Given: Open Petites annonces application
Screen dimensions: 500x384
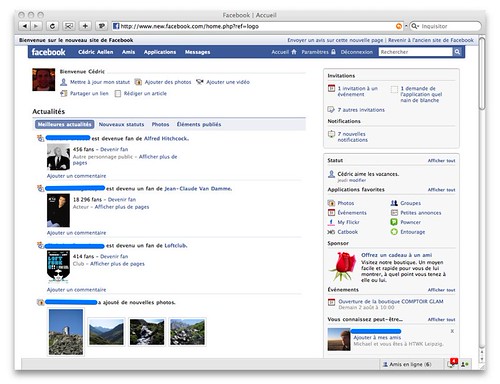Looking at the screenshot, I should pos(421,213).
